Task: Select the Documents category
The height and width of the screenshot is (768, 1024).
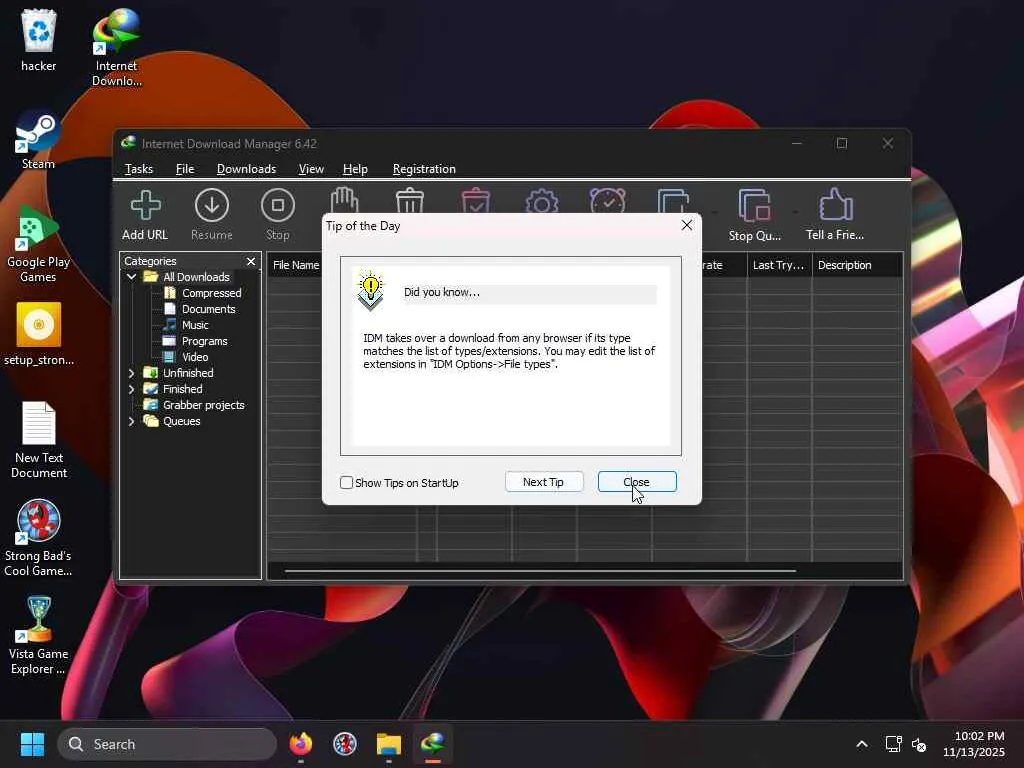Action: 208,309
